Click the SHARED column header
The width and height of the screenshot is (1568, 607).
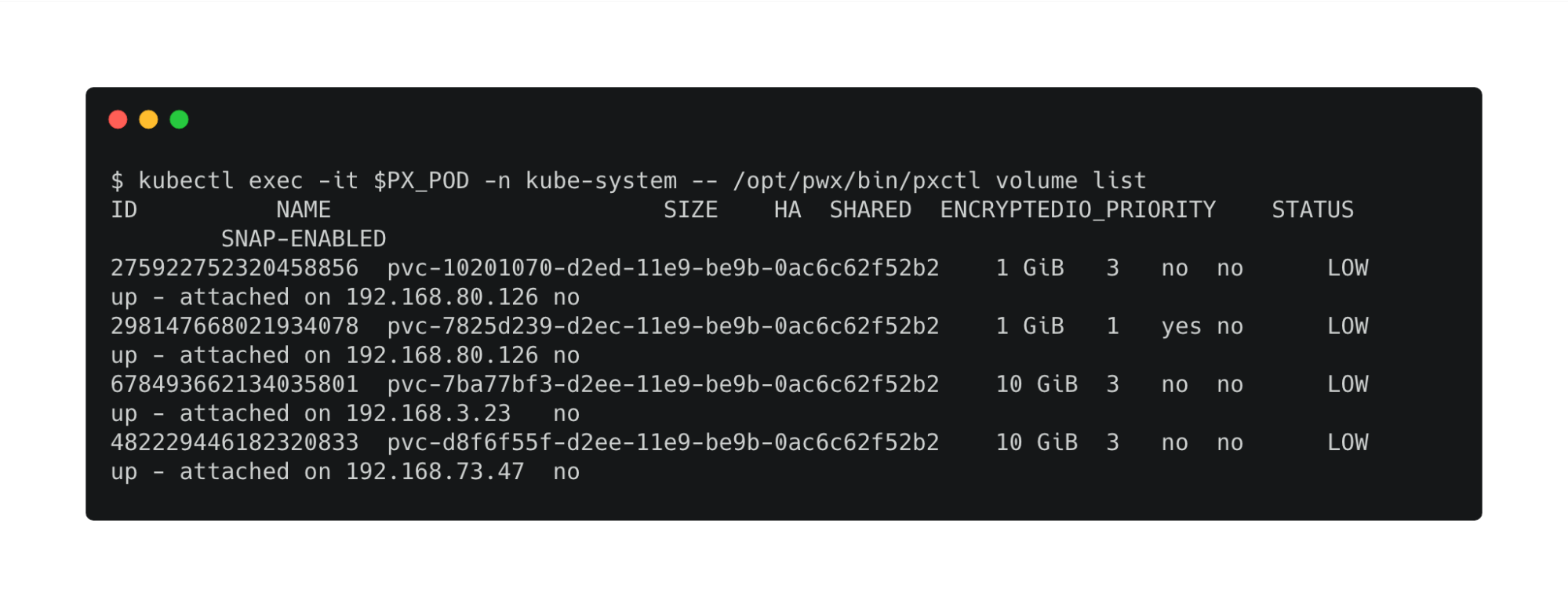870,210
